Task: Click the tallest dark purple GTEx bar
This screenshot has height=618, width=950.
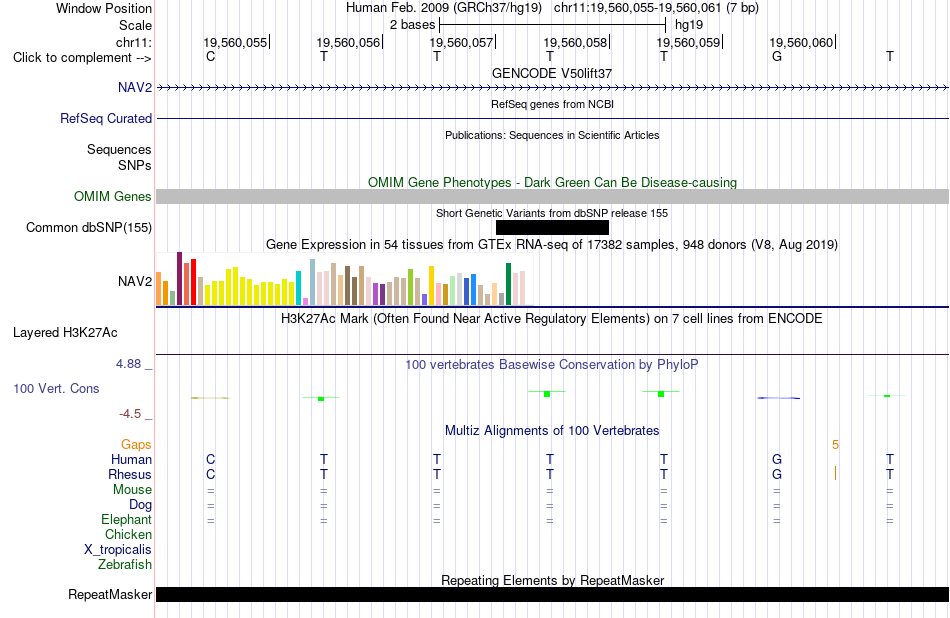Action: pyautogui.click(x=179, y=278)
